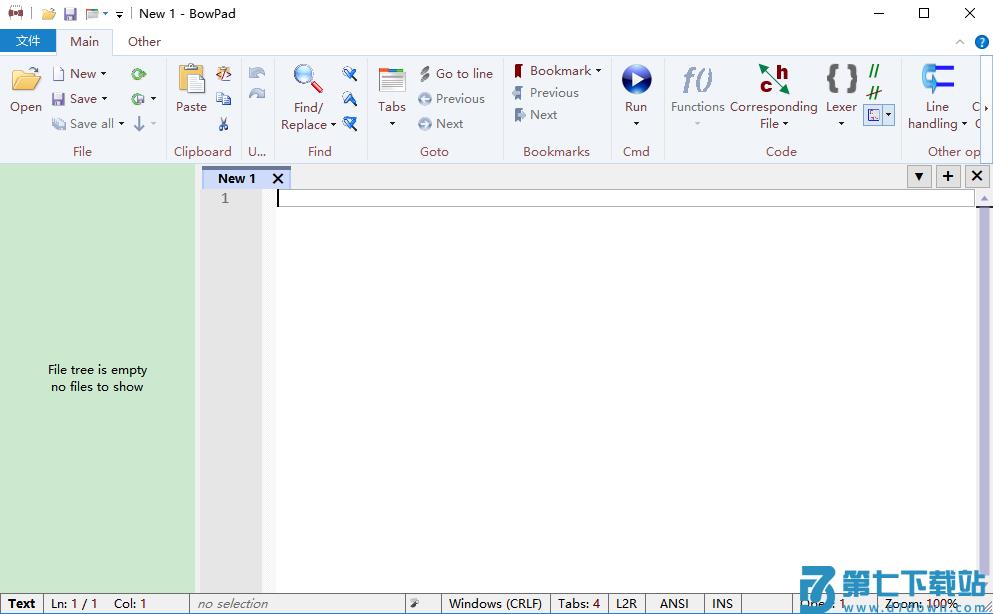Image resolution: width=993 pixels, height=614 pixels.
Task: Click quick access Open folder icon
Action: pos(49,14)
